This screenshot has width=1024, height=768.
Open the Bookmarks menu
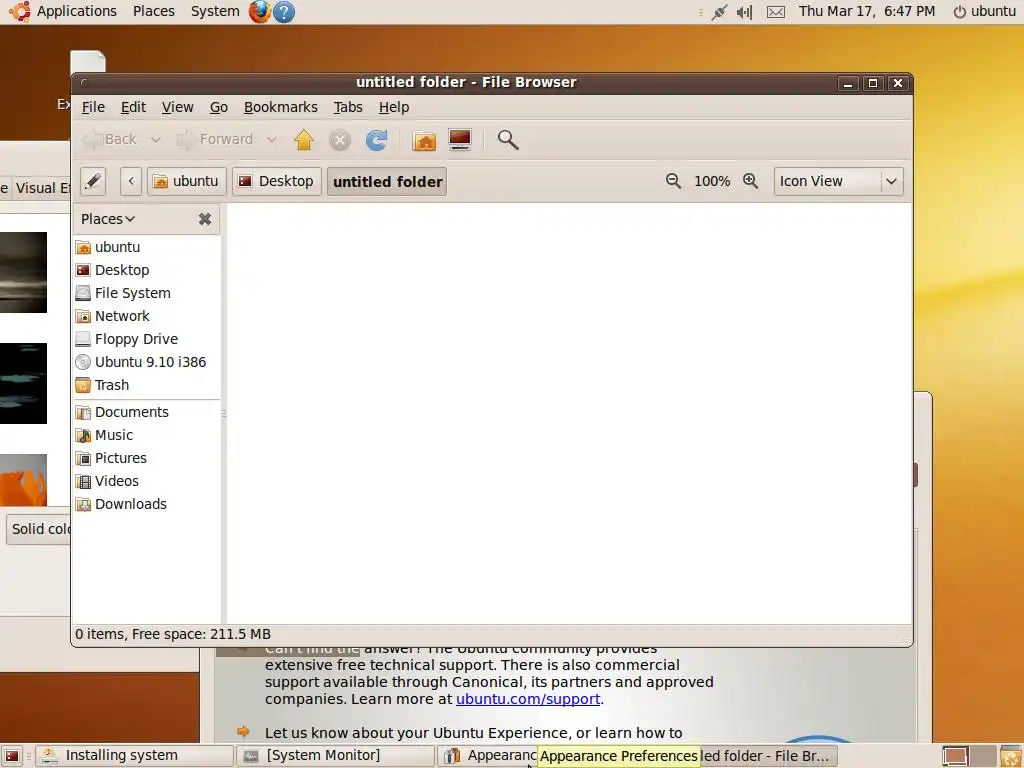coord(281,107)
